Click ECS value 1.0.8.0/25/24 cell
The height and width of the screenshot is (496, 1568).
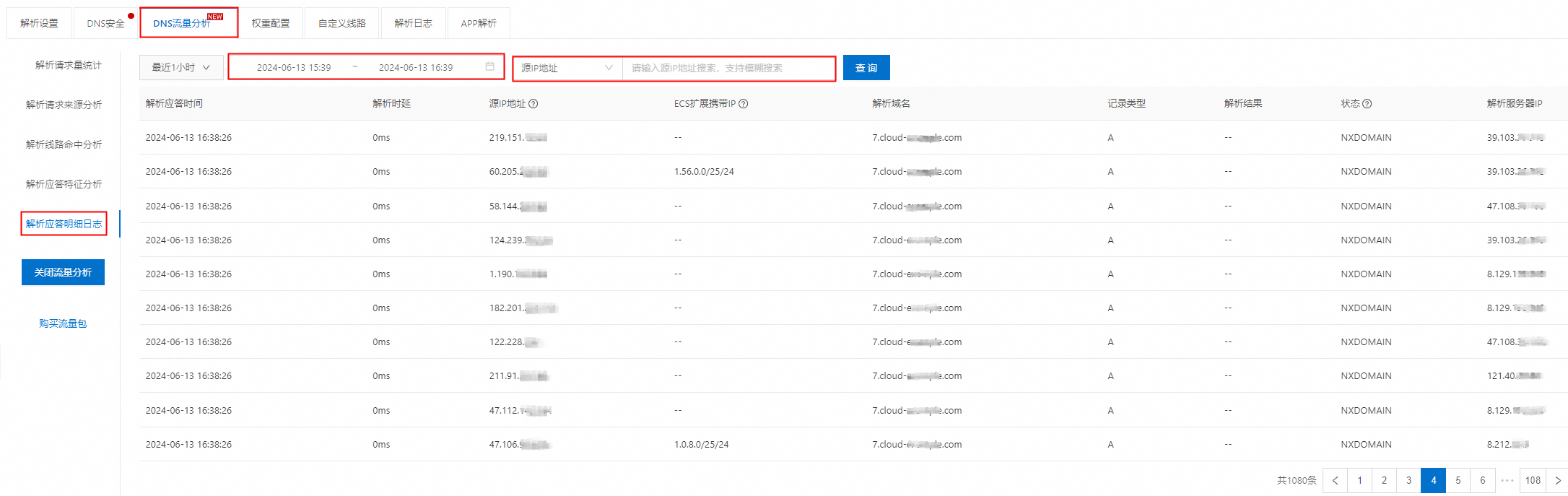[701, 445]
